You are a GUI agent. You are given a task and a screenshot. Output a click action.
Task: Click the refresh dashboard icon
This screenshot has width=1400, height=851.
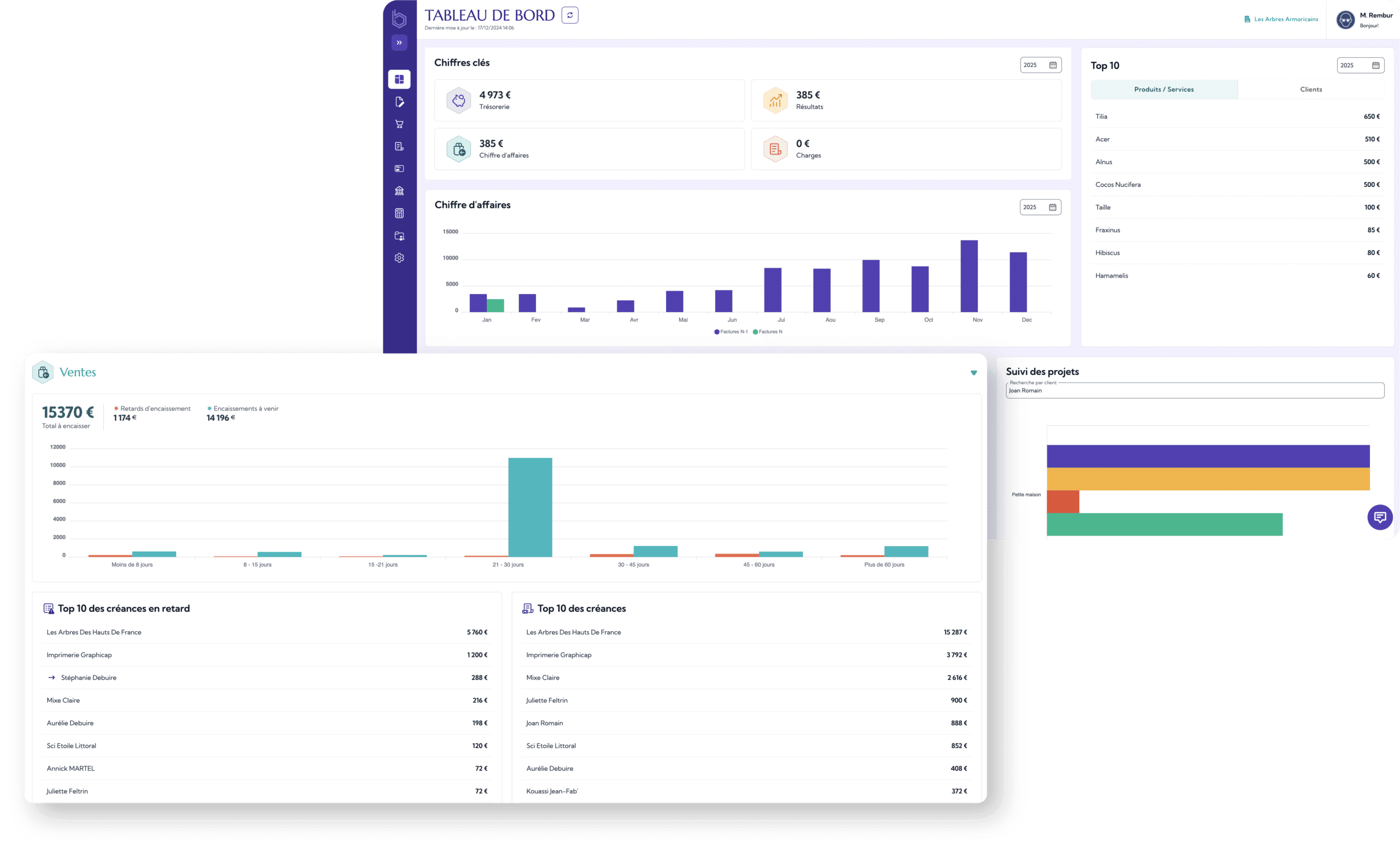569,15
